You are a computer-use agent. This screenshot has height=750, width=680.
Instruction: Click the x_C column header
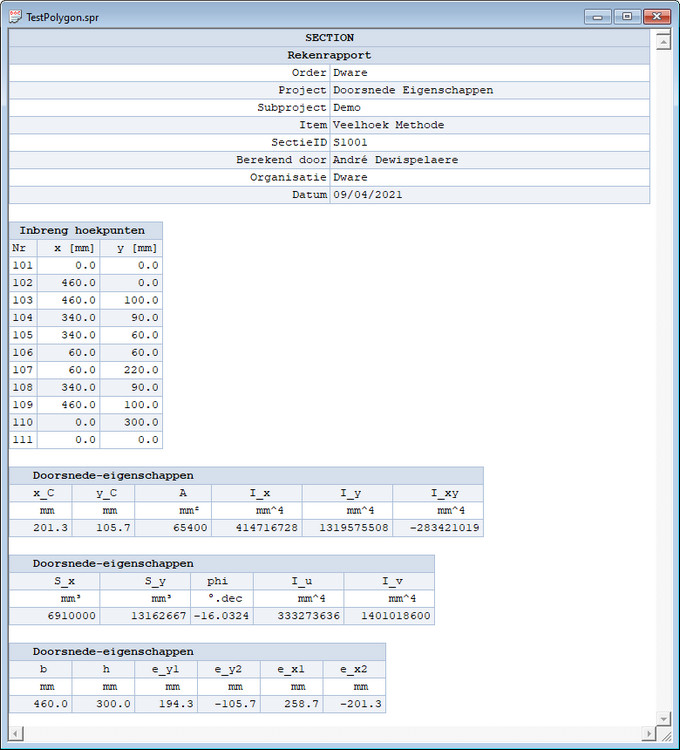(x=41, y=493)
